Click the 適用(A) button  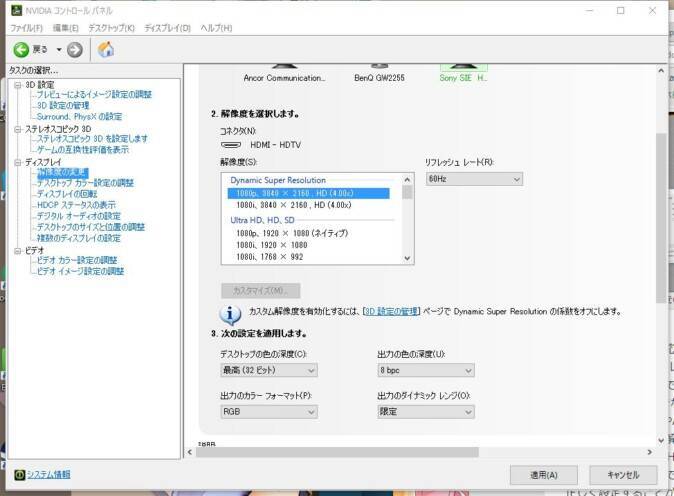click(544, 475)
